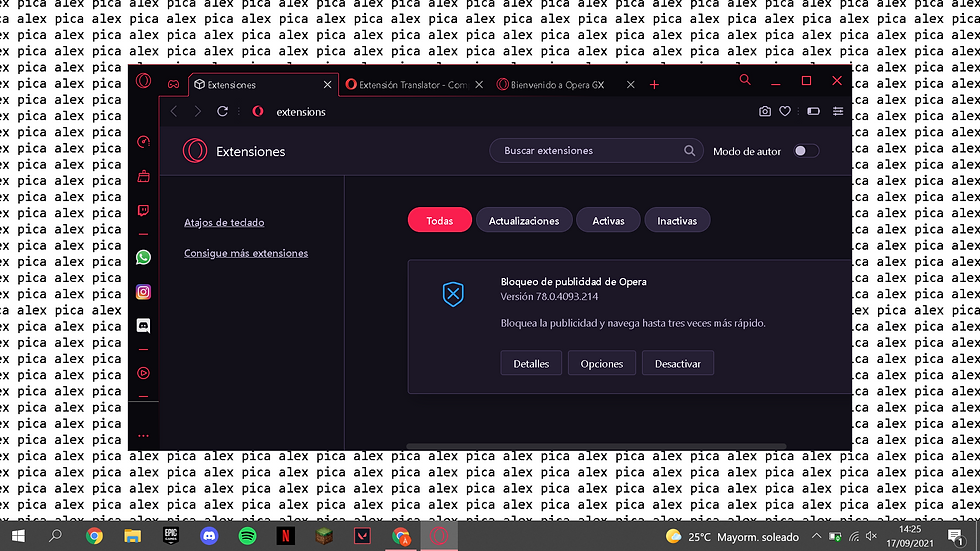Open the shopping bag sidebar icon
This screenshot has width=980, height=551.
pos(144,176)
